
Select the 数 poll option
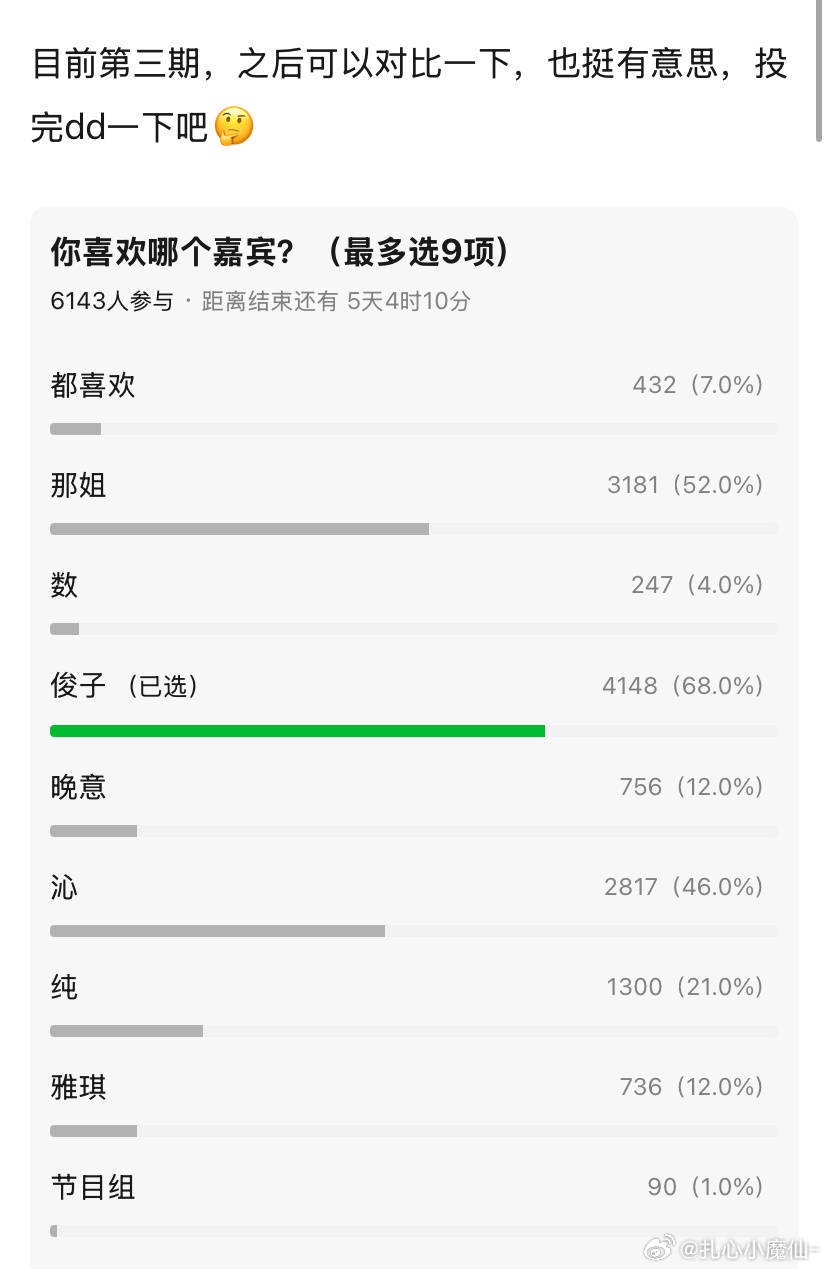tap(414, 599)
